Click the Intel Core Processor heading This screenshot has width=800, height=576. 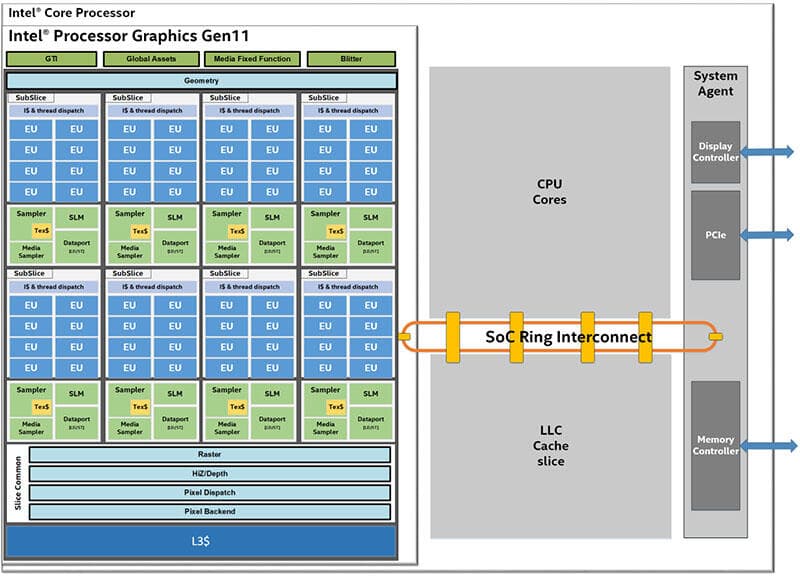tap(71, 13)
